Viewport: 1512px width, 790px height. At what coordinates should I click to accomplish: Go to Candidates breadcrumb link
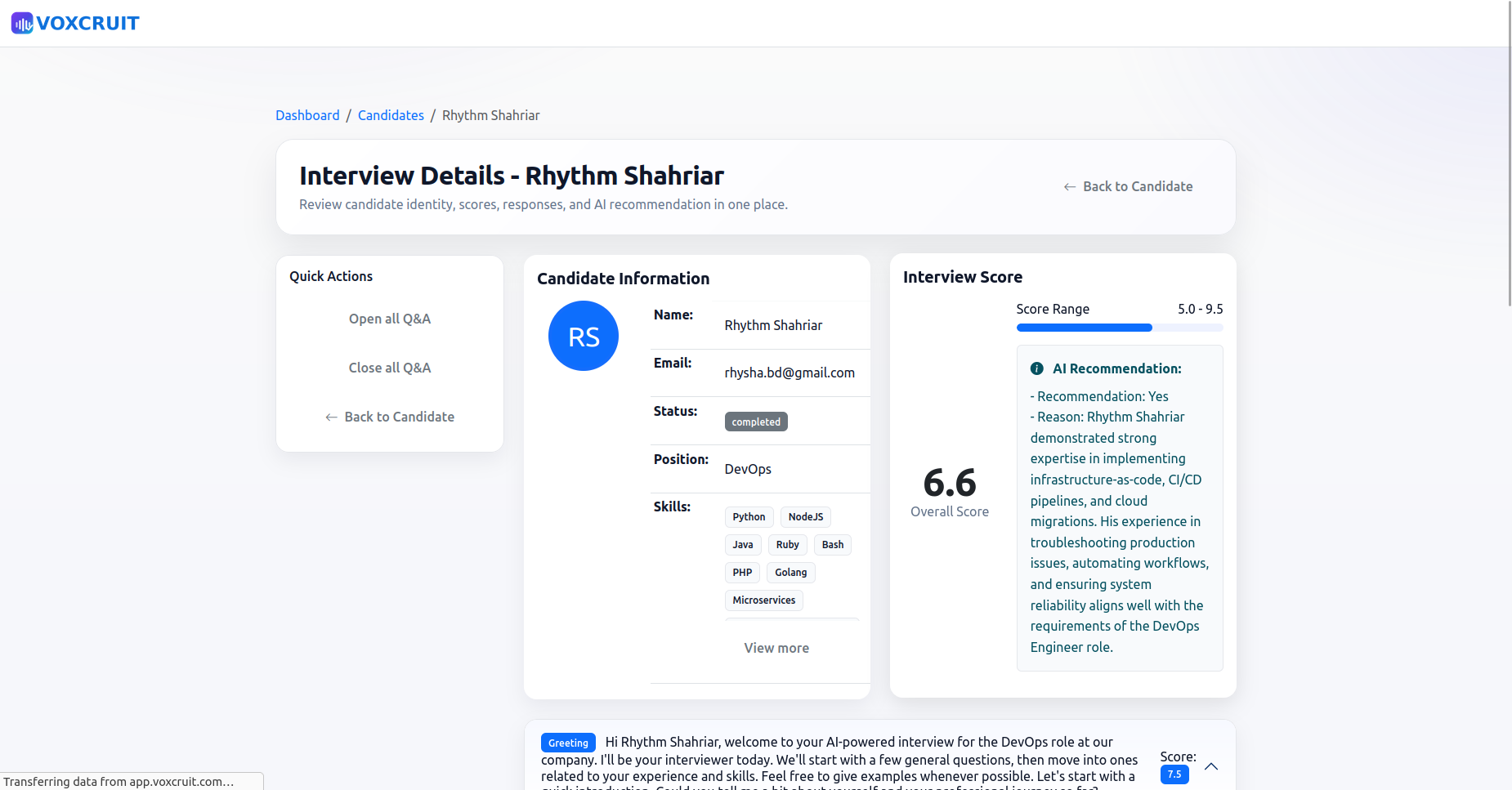(x=391, y=115)
